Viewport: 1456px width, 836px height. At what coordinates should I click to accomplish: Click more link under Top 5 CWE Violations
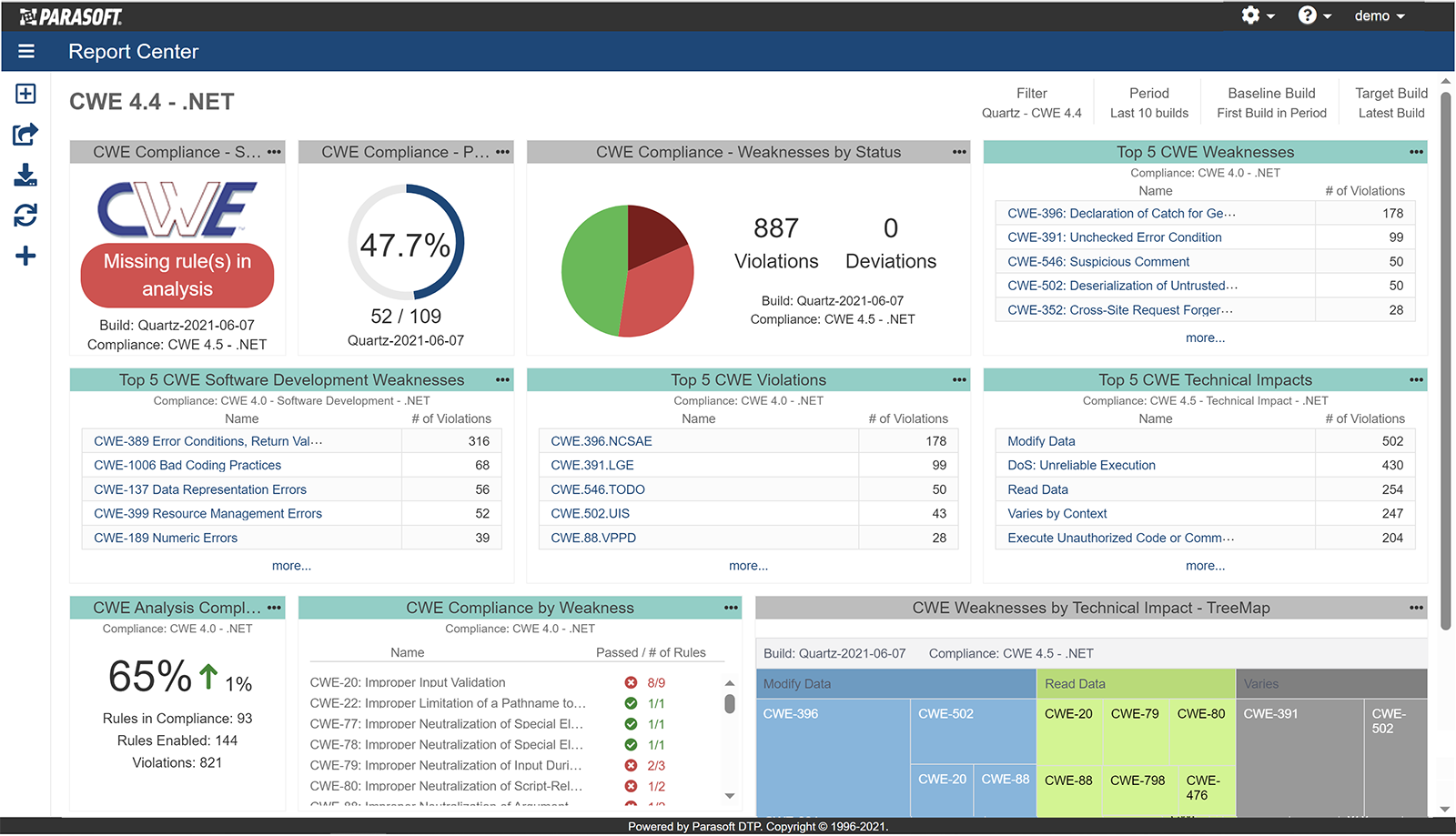pyautogui.click(x=748, y=565)
